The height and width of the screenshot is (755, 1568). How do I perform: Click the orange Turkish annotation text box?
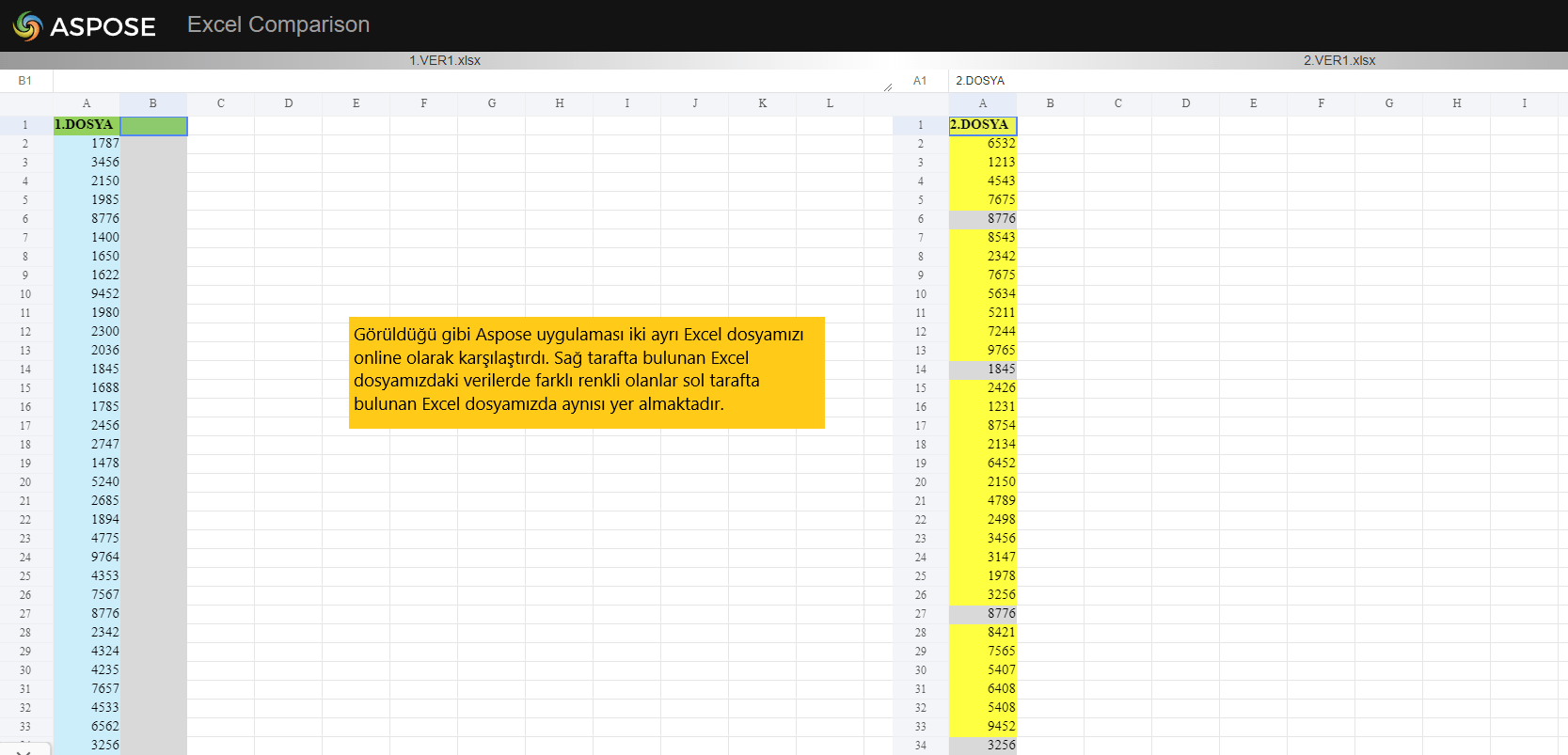tap(586, 372)
